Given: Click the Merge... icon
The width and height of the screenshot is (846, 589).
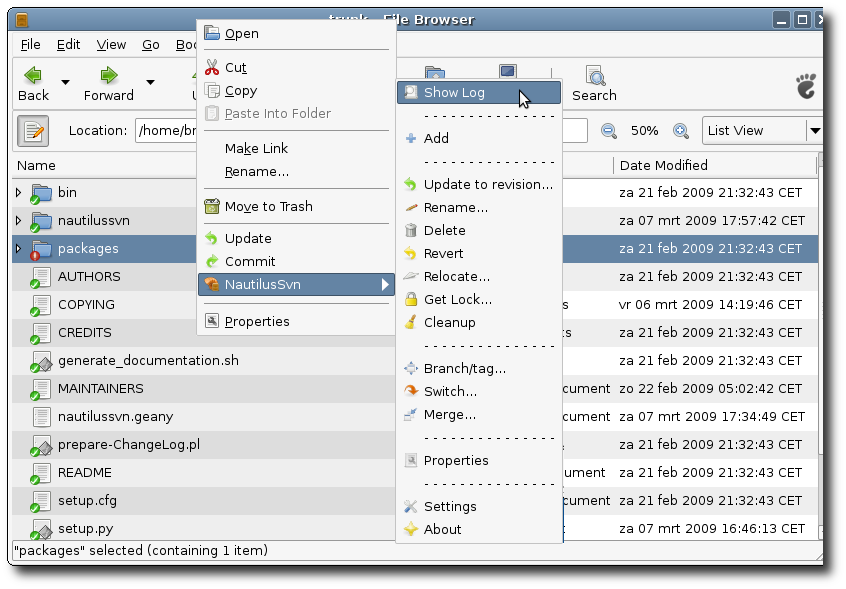Looking at the screenshot, I should click(x=411, y=414).
